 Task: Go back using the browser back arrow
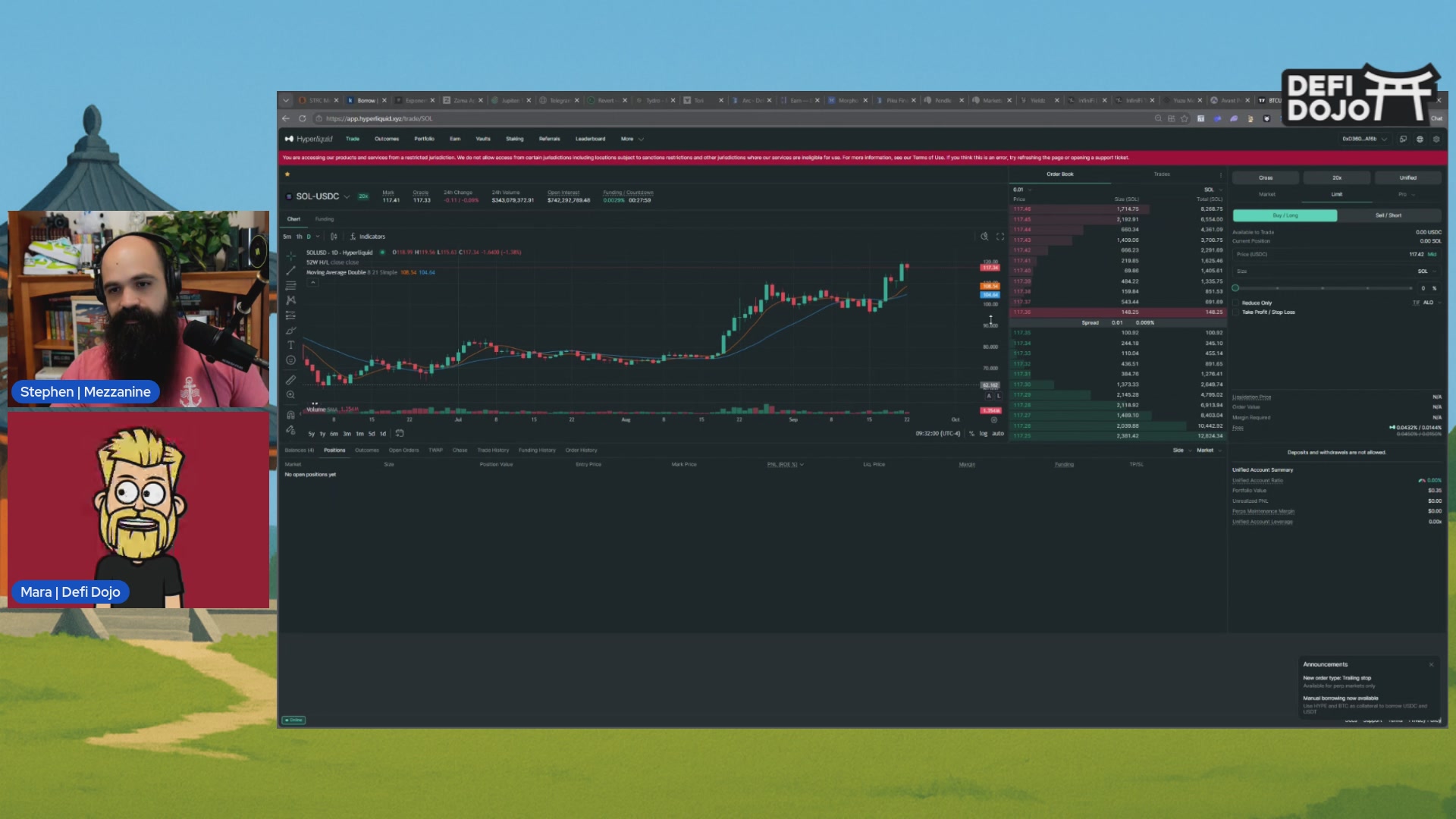[286, 118]
